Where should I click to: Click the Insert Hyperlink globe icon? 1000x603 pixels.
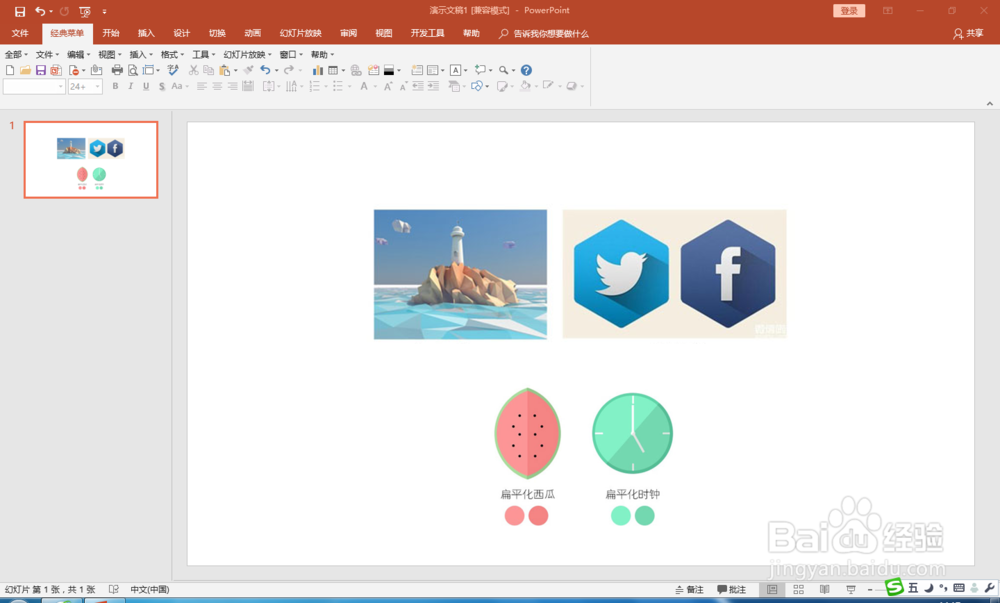pos(356,70)
